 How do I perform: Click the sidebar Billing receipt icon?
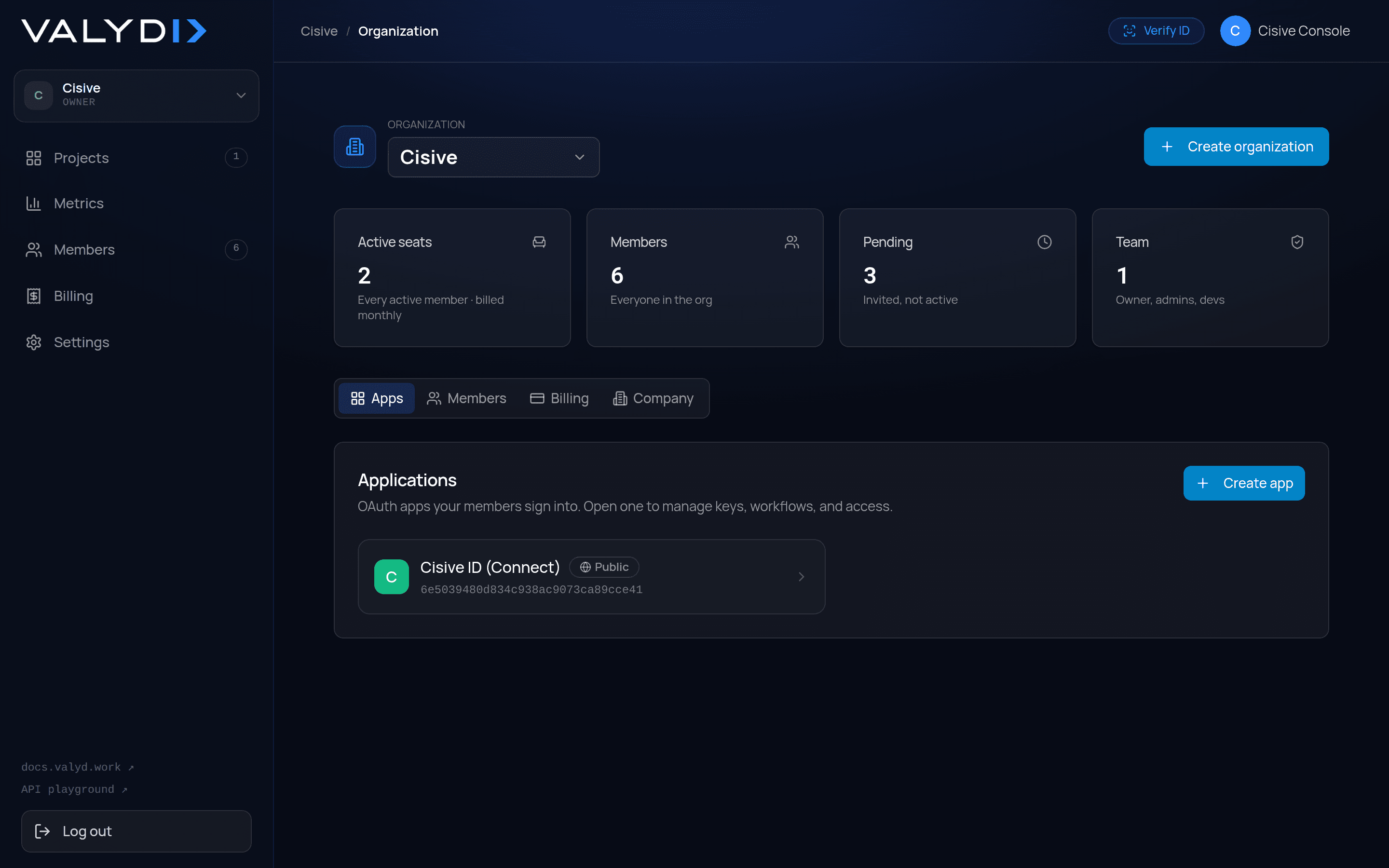point(34,296)
